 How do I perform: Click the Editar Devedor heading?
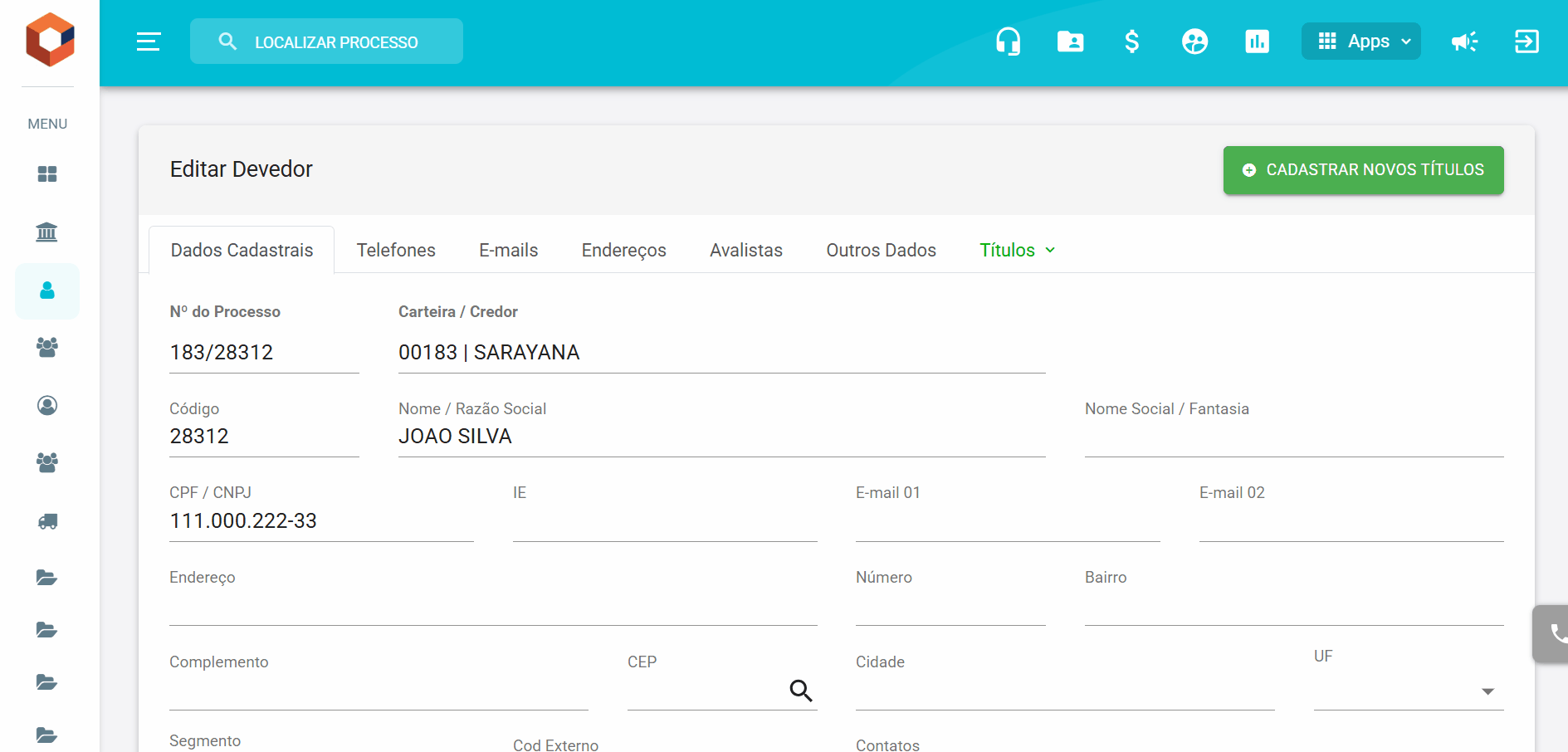[242, 169]
